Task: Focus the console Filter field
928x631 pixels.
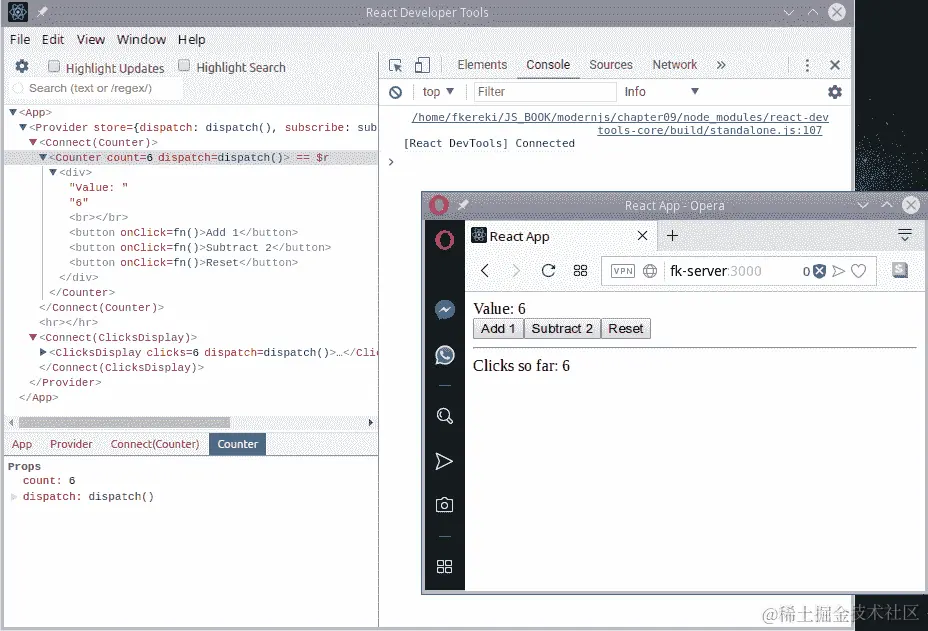Action: [544, 92]
